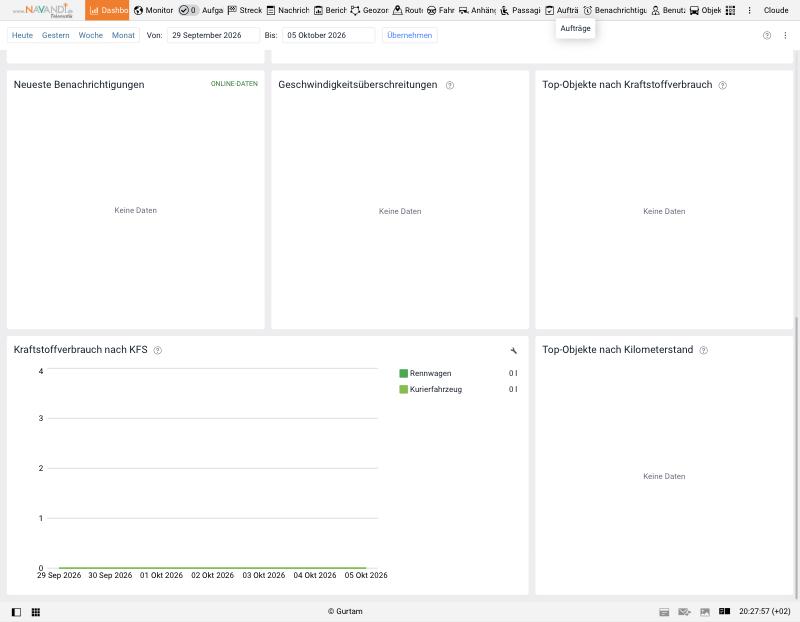Select the Gestern time range
Image resolution: width=800 pixels, height=622 pixels.
pos(56,35)
